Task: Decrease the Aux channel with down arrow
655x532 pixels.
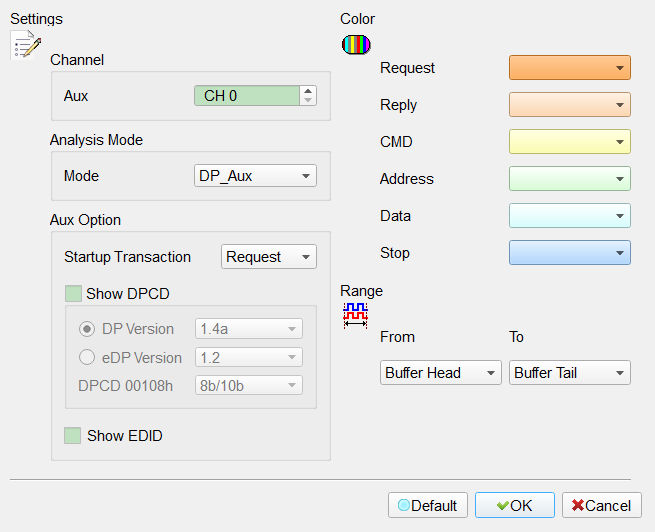Action: tap(308, 100)
